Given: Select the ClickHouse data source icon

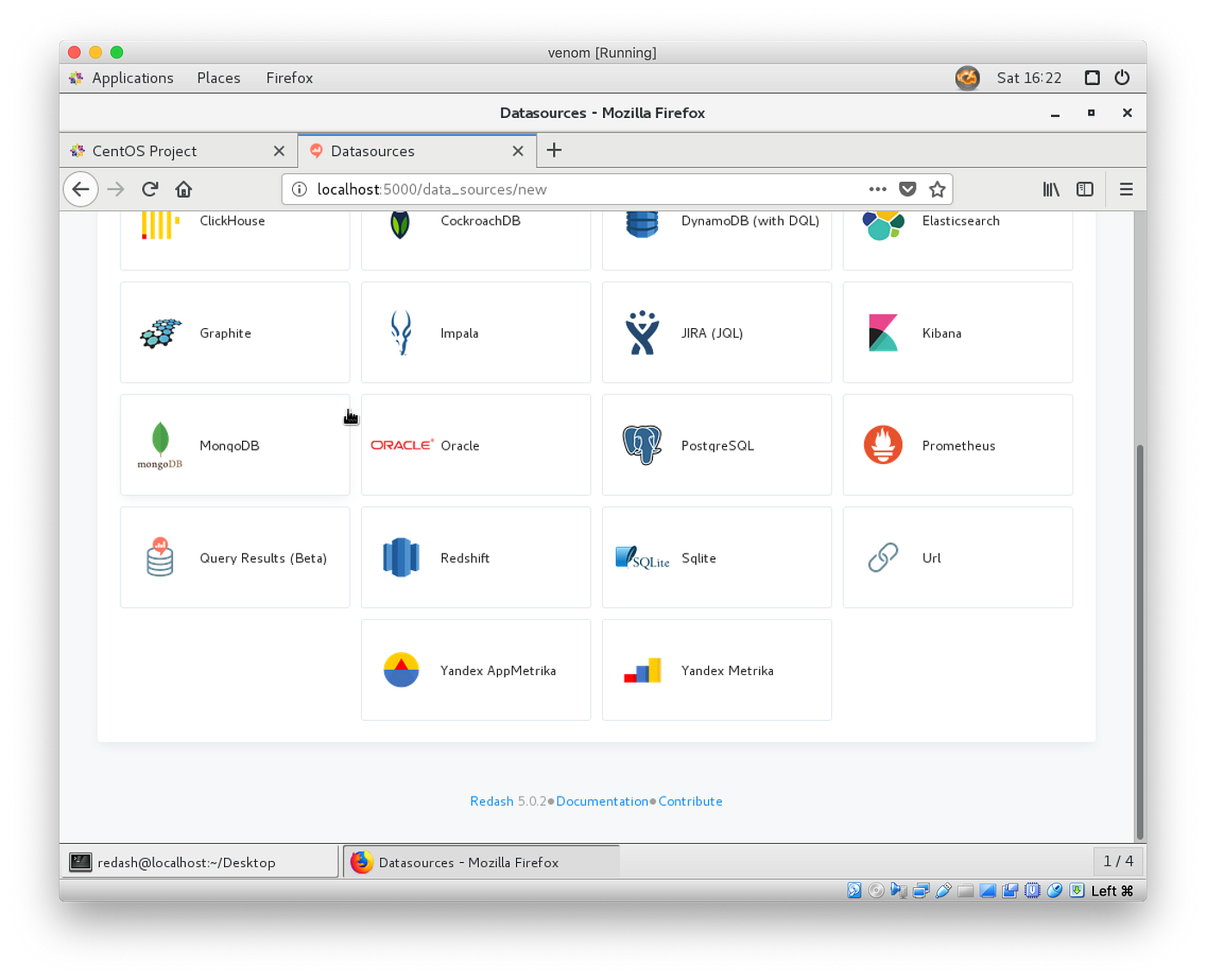Looking at the screenshot, I should 160,225.
